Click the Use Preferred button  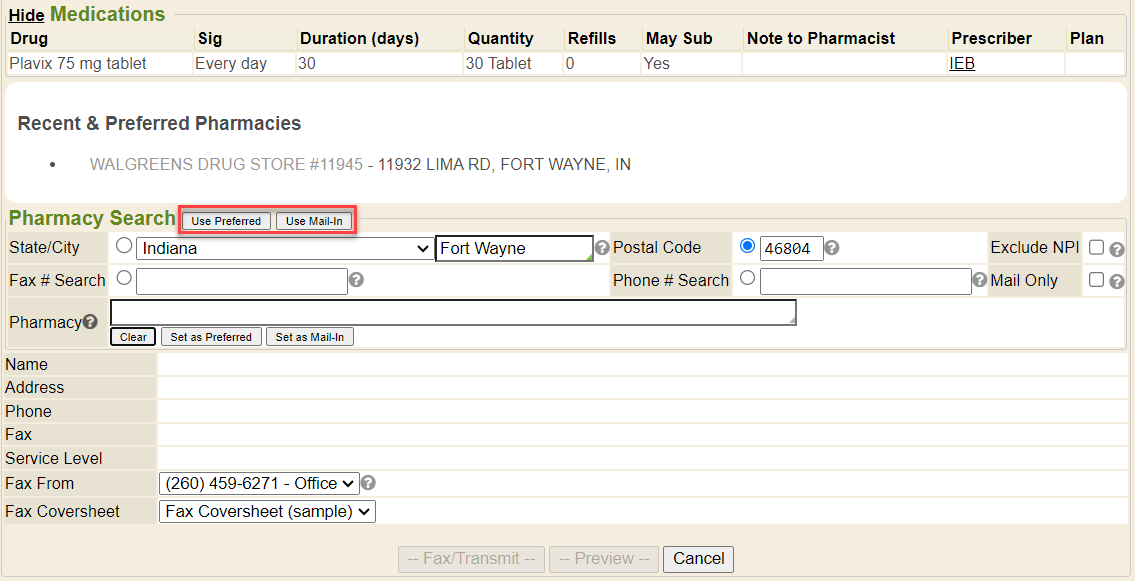coord(226,221)
